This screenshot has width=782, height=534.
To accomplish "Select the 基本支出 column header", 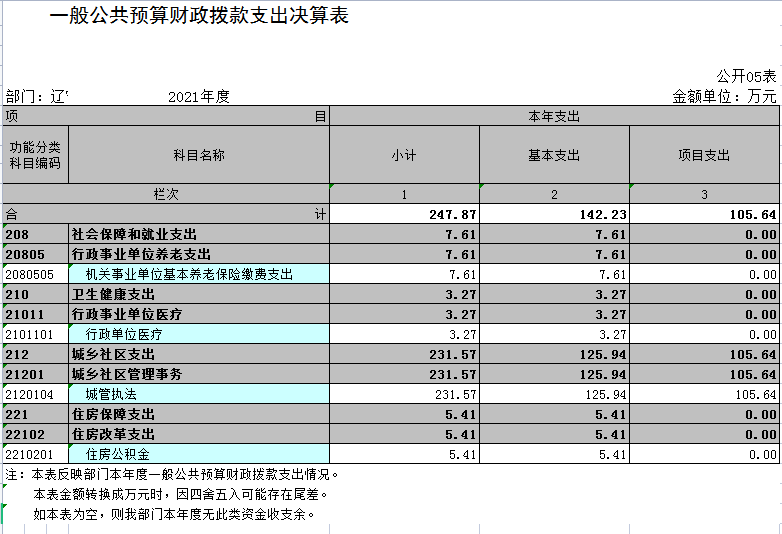I will coord(554,155).
